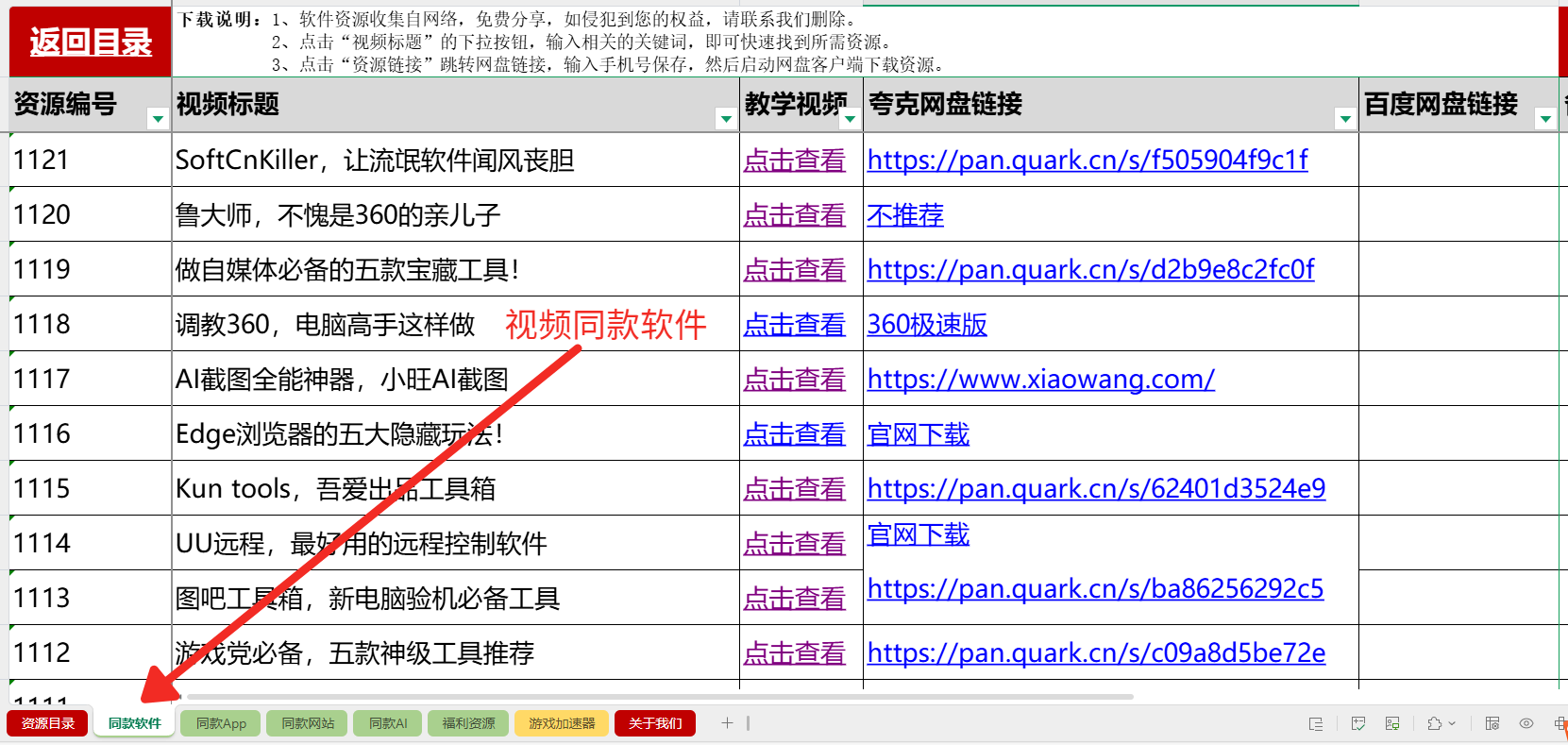Add a new sheet with the plus button
Image resolution: width=1568 pixels, height=745 pixels.
(727, 723)
